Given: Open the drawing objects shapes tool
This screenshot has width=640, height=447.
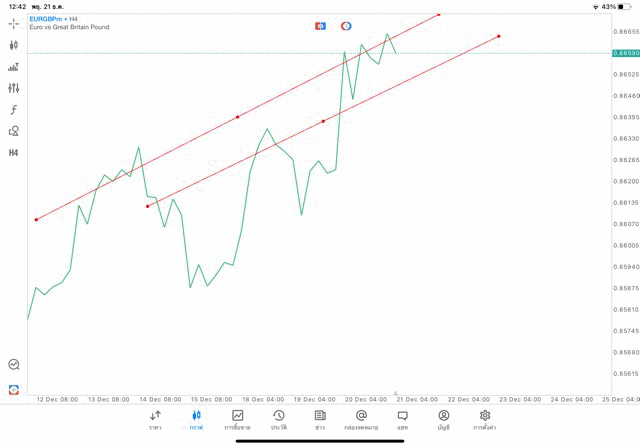Looking at the screenshot, I should coord(14,131).
